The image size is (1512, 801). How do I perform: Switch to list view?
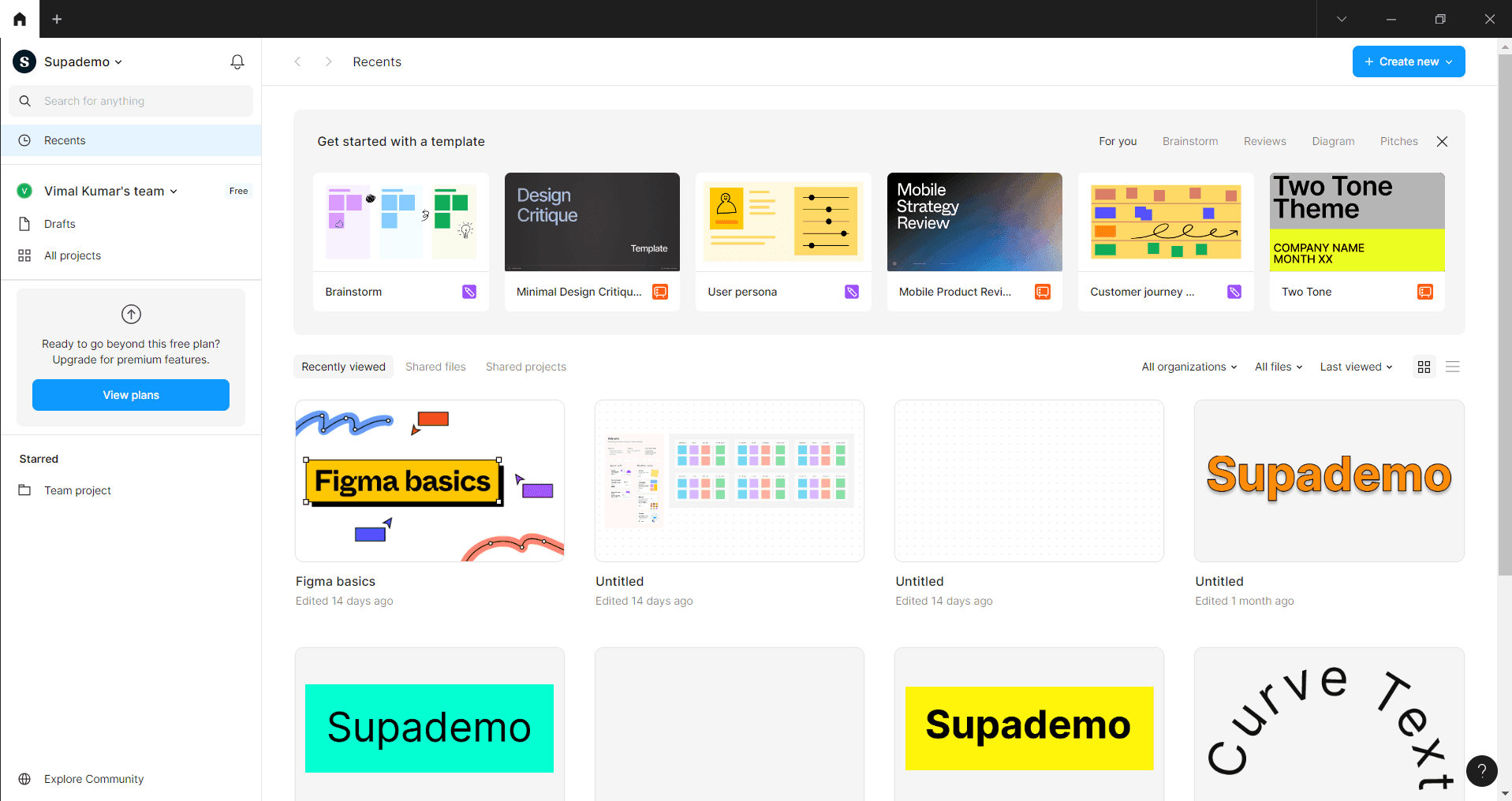point(1452,367)
